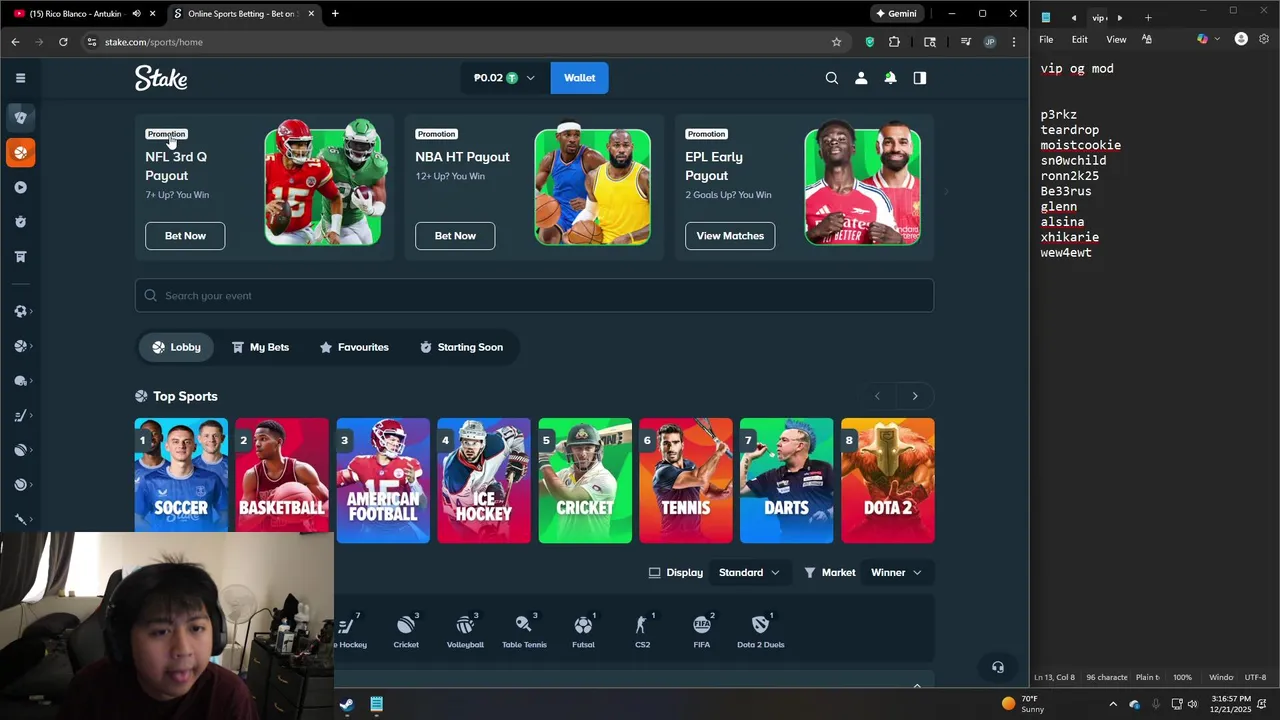Click the Steam icon in the taskbar
Image resolution: width=1280 pixels, height=720 pixels.
click(x=346, y=704)
